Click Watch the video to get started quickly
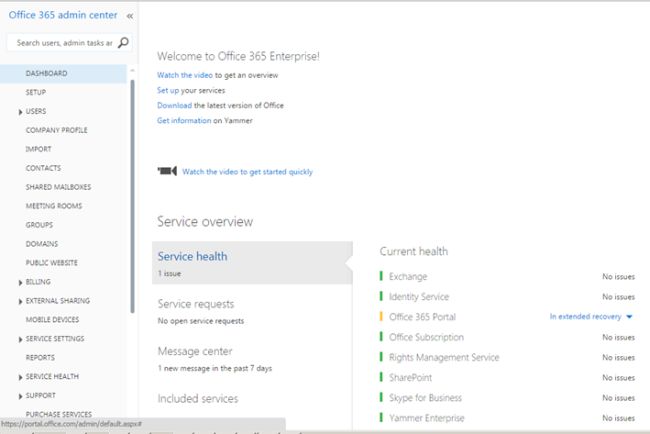The width and height of the screenshot is (650, 434). click(247, 172)
